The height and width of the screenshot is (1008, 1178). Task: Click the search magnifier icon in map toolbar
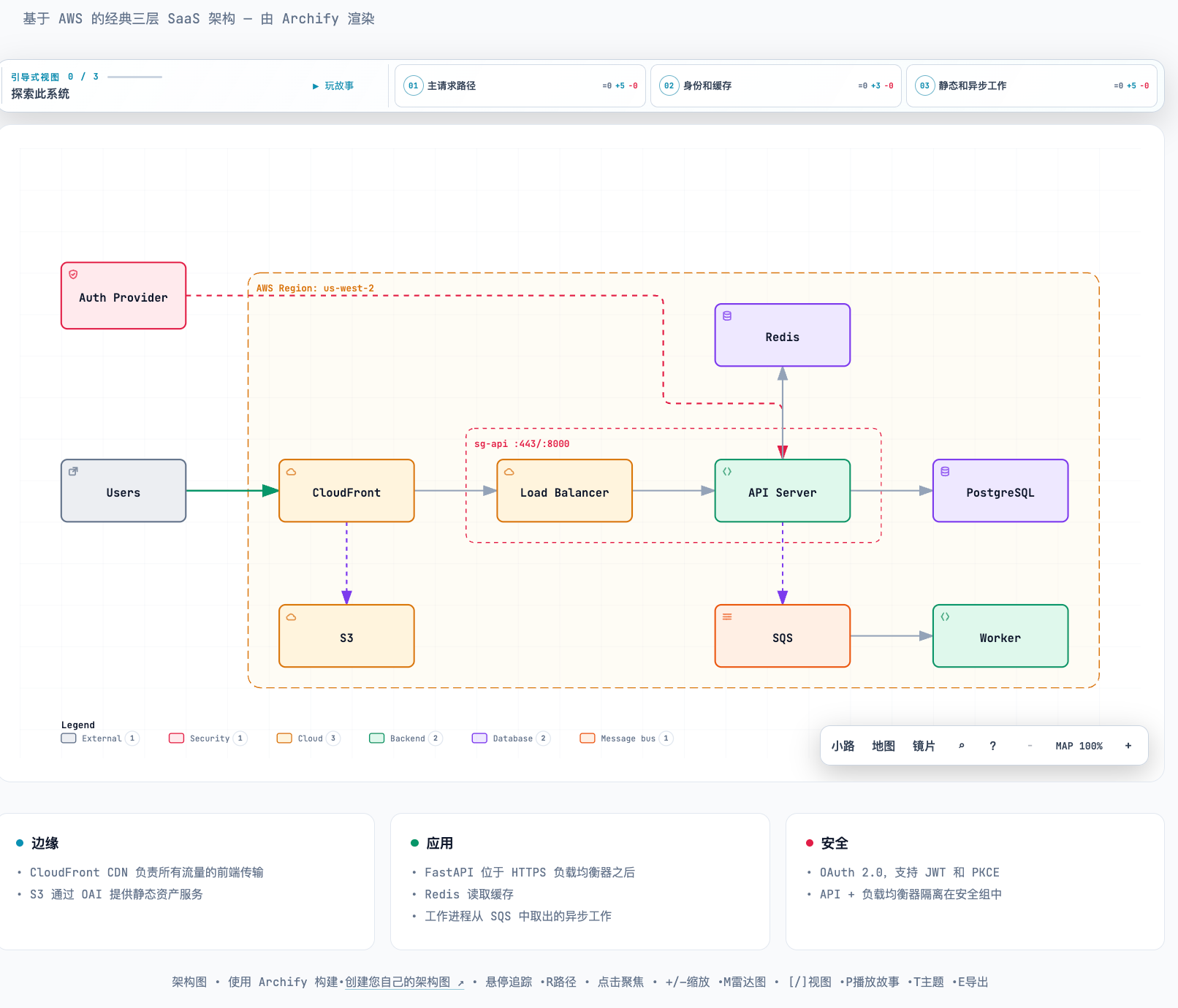tap(962, 746)
